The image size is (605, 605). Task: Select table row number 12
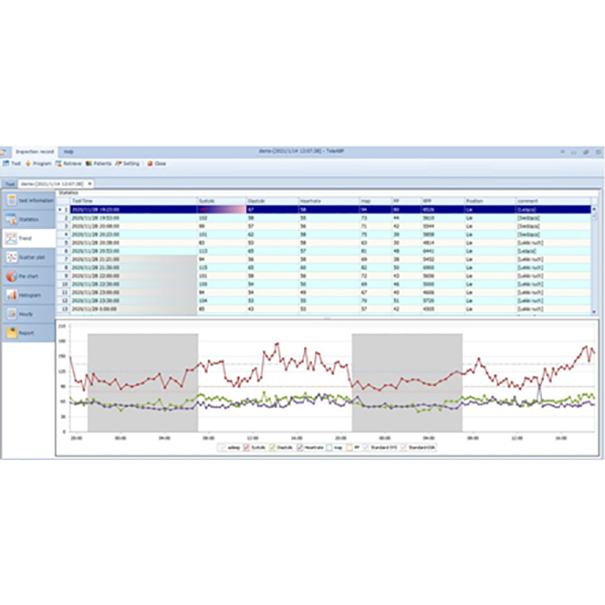point(324,301)
